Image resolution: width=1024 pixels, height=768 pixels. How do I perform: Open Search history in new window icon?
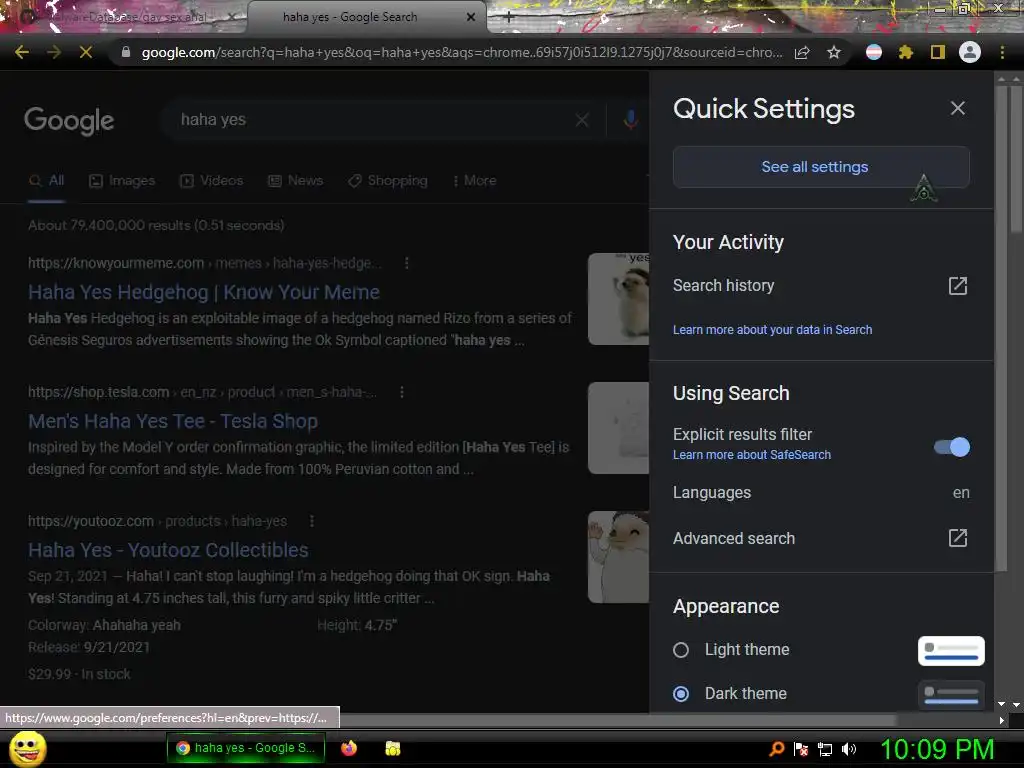click(x=957, y=285)
